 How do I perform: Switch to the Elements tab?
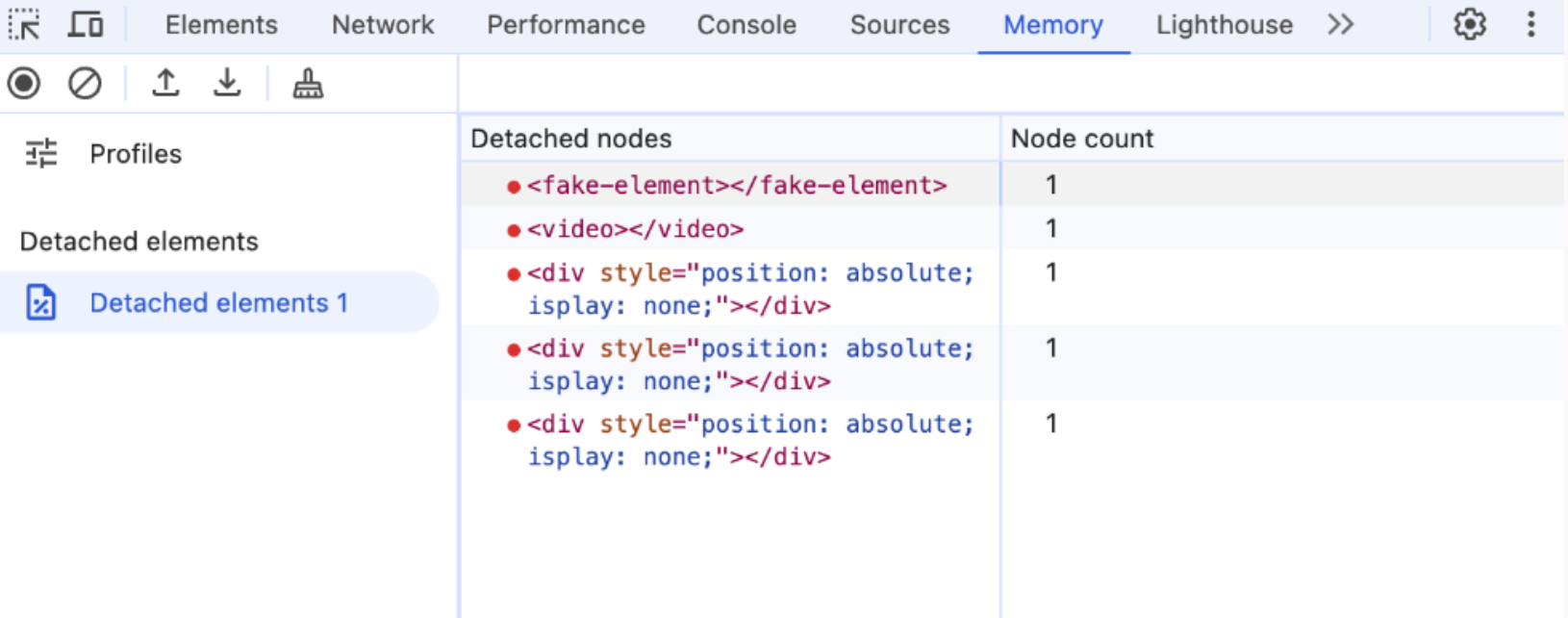click(221, 25)
